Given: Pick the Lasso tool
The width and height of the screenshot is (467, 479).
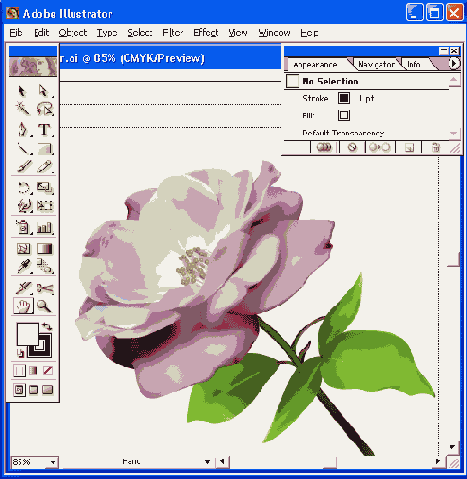Looking at the screenshot, I should click(44, 109).
